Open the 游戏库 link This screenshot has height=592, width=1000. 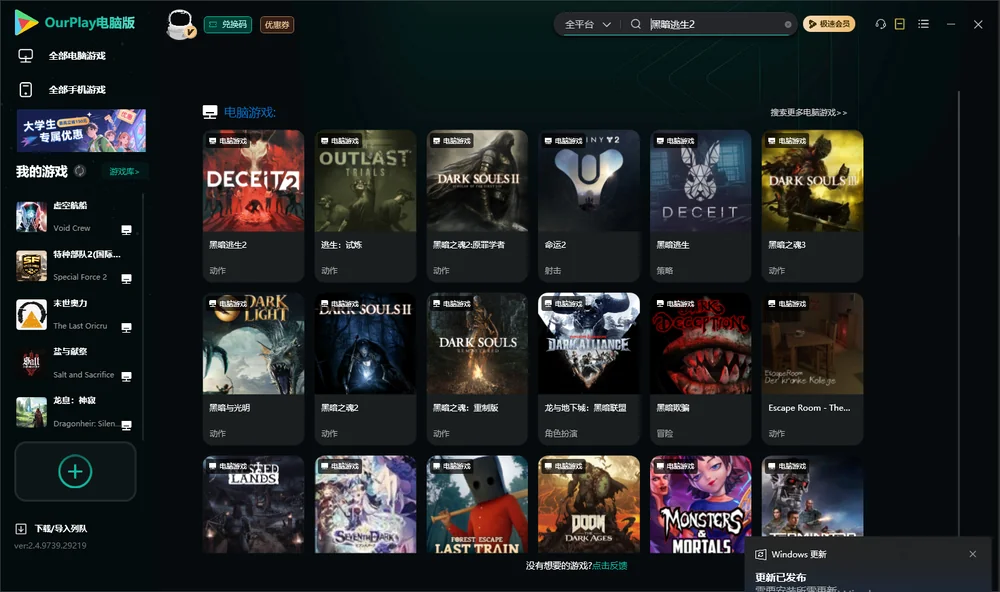tap(124, 172)
